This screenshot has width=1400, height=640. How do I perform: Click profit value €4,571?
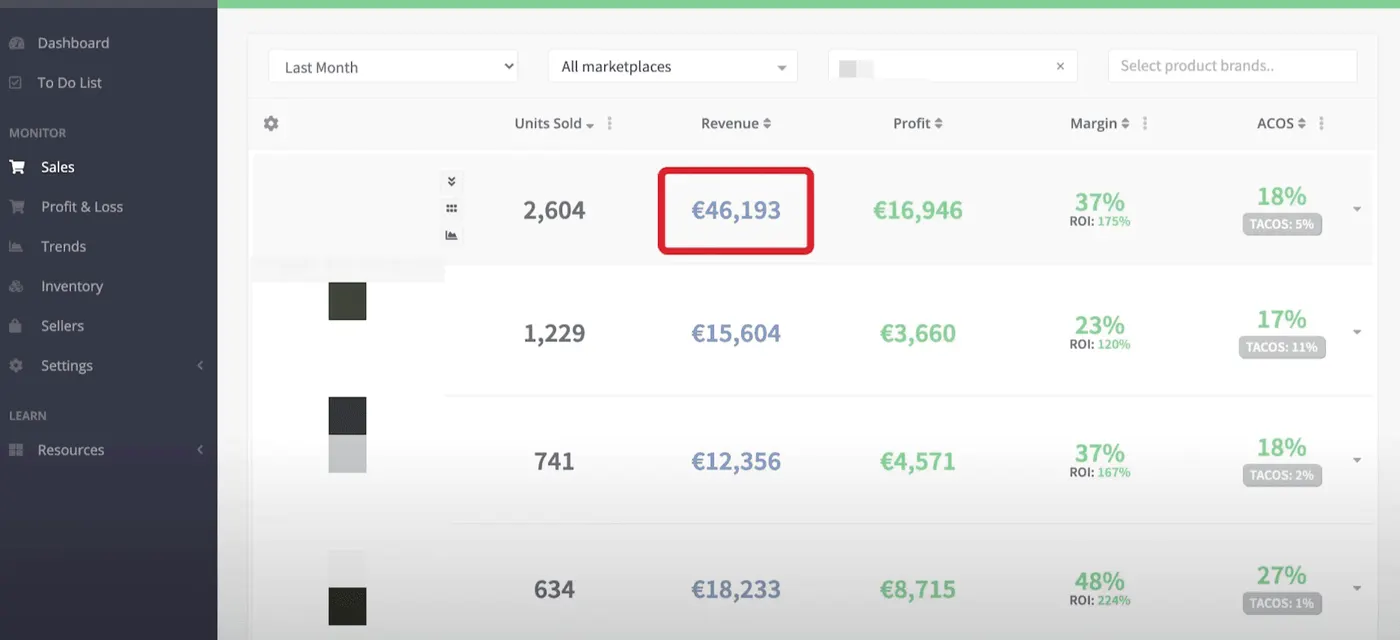click(918, 462)
